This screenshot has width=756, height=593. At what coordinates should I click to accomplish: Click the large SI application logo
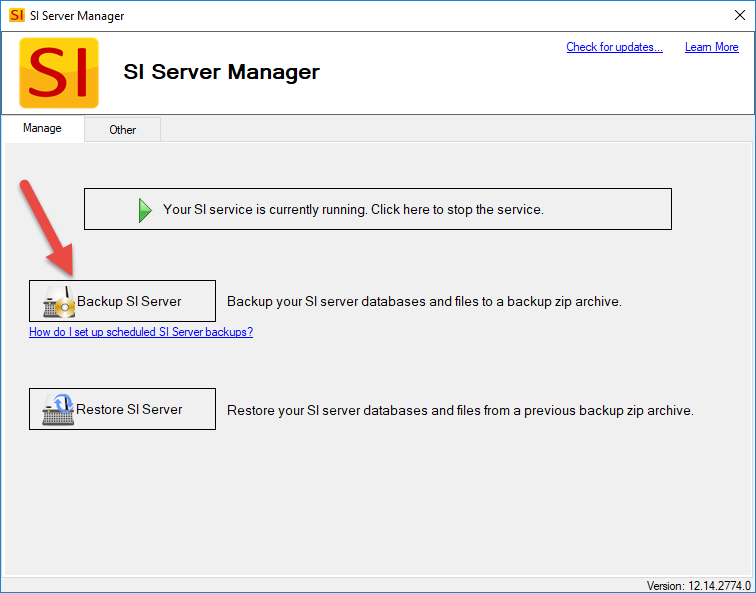click(x=59, y=73)
